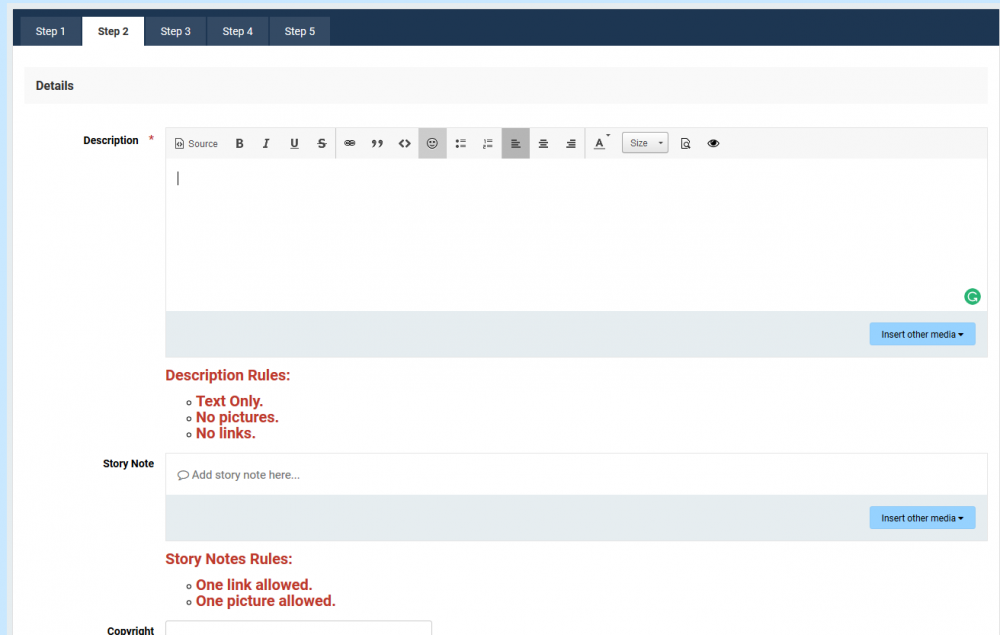This screenshot has height=635, width=1000.
Task: Insert a hyperlink in the description
Action: (x=349, y=143)
